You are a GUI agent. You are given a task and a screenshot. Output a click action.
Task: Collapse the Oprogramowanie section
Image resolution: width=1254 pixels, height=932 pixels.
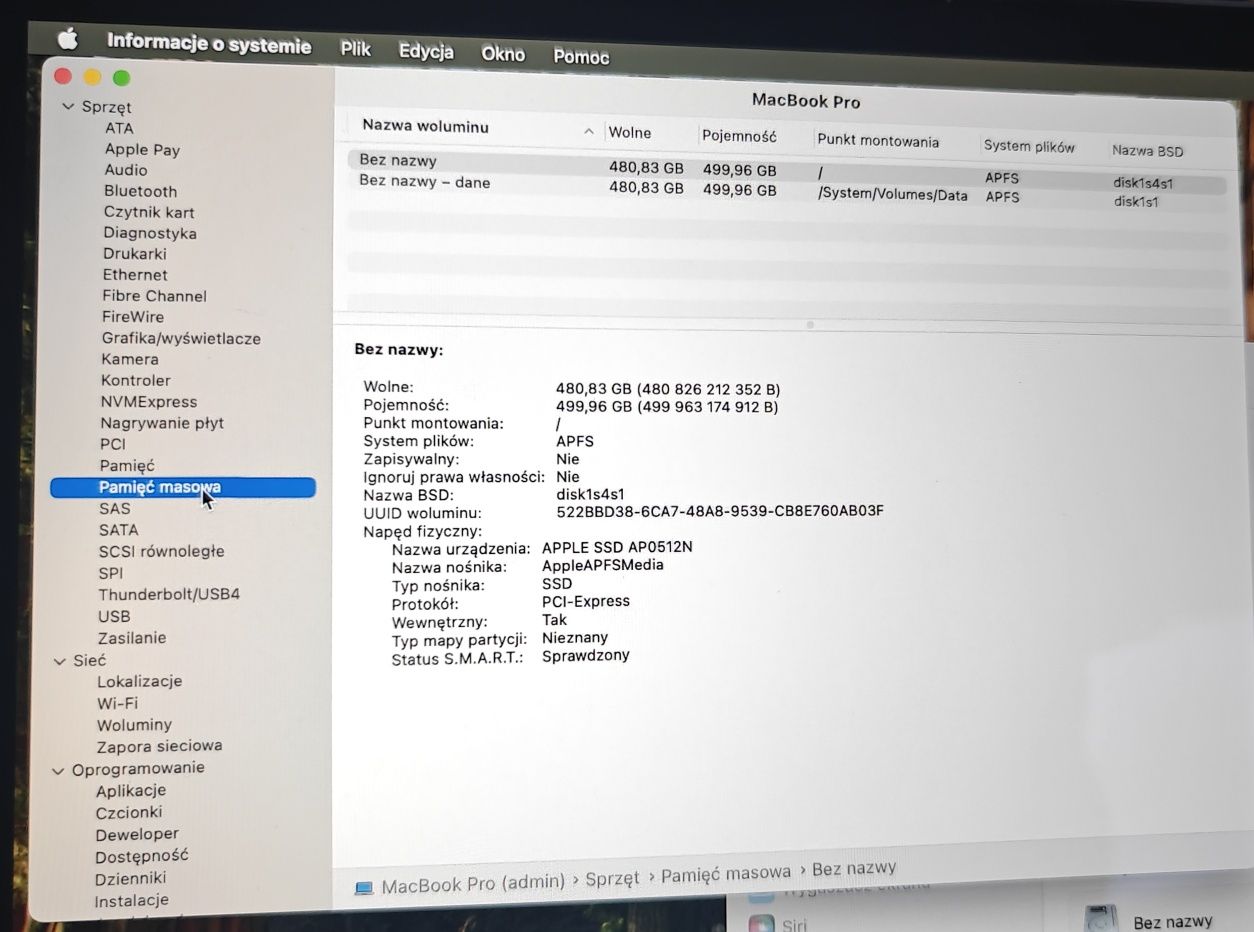pyautogui.click(x=59, y=769)
